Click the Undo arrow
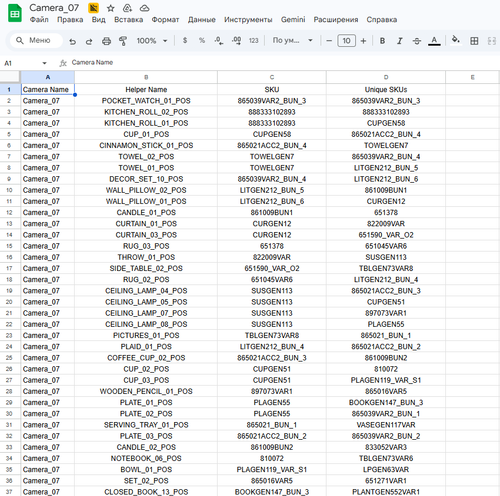Image resolution: width=500 pixels, height=496 pixels. 72,41
